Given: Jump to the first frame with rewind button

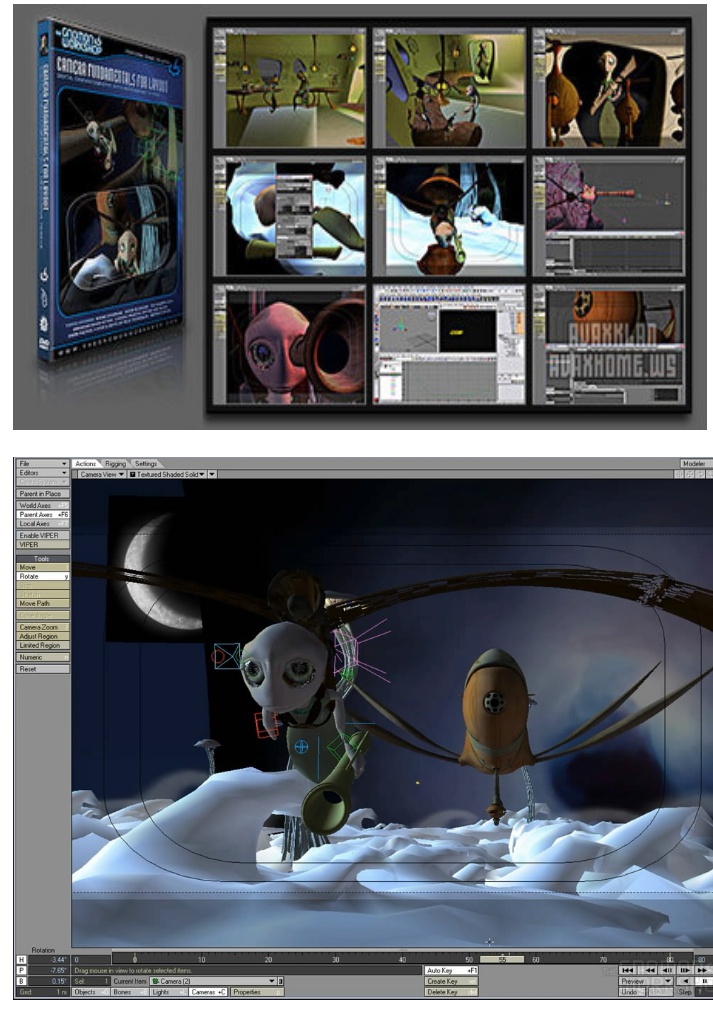Looking at the screenshot, I should coord(628,970).
